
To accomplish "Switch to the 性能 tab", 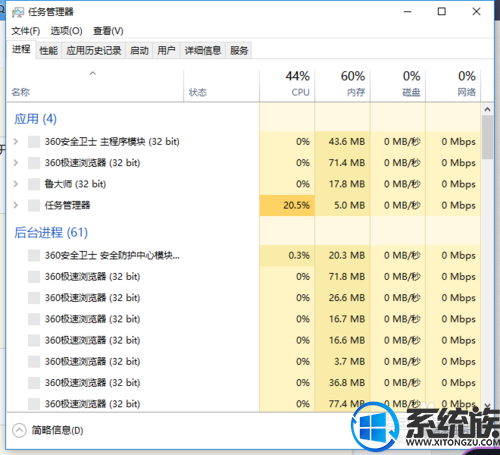I will click(x=48, y=51).
